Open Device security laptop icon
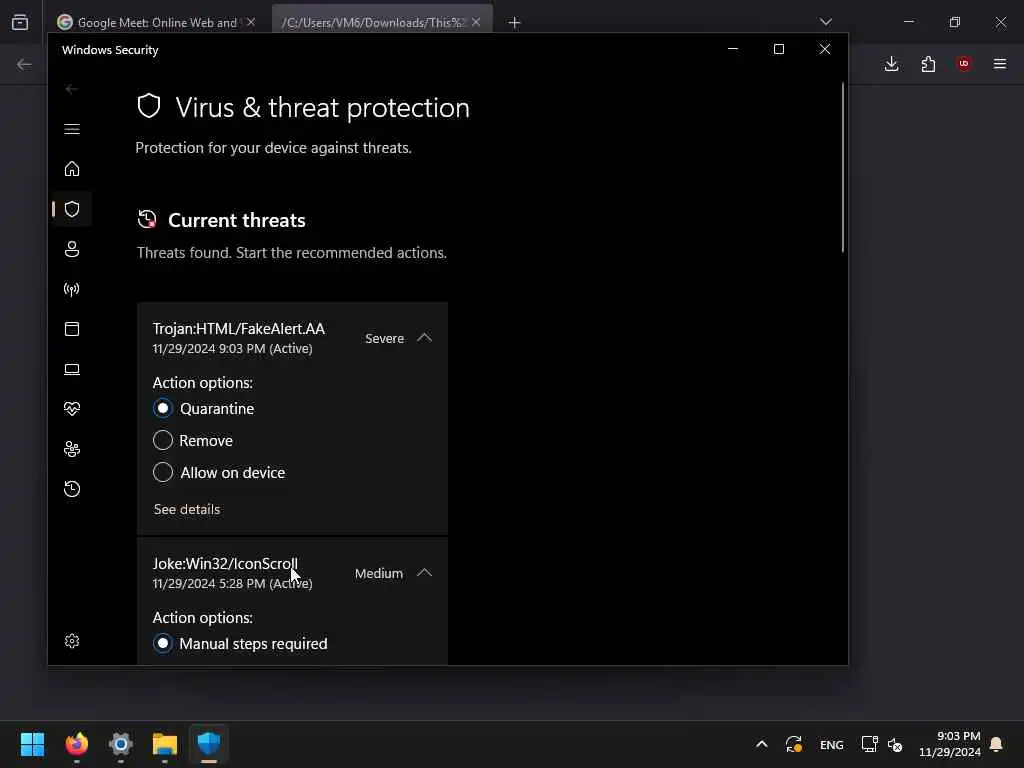Screen dimensions: 1024x768 click(72, 369)
